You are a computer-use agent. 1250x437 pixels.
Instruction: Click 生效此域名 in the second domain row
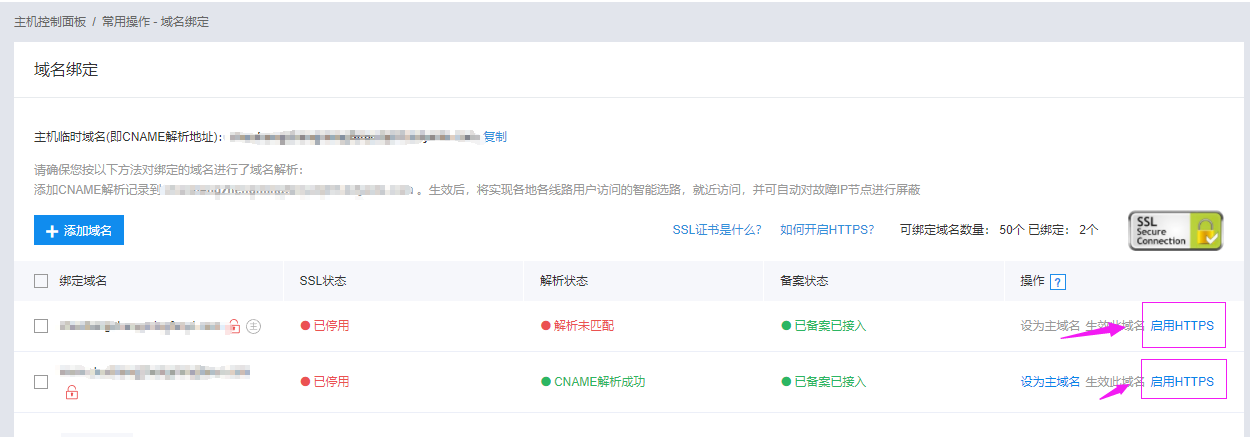click(x=1114, y=382)
